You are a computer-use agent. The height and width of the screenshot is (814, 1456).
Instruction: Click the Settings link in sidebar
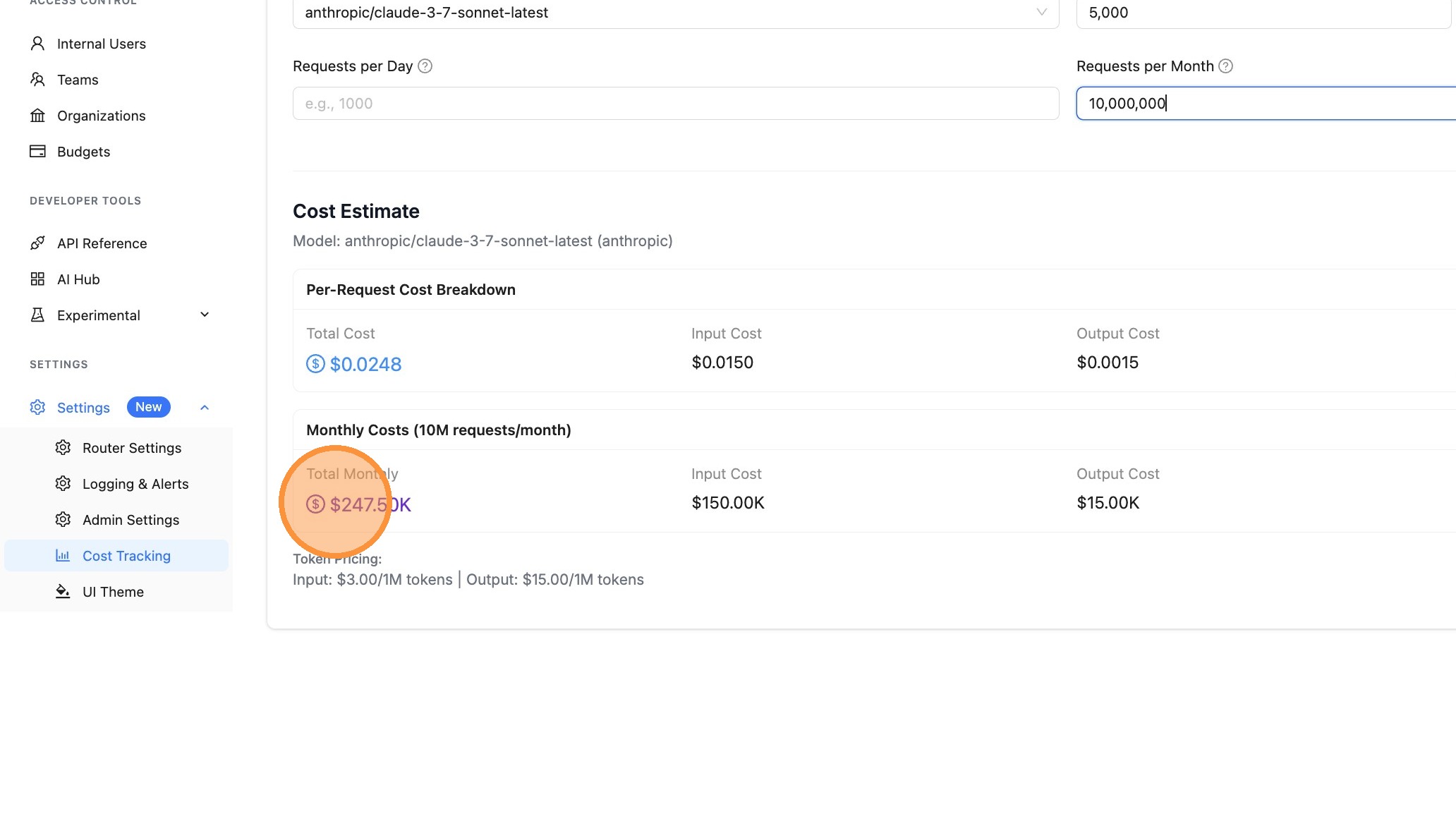83,407
